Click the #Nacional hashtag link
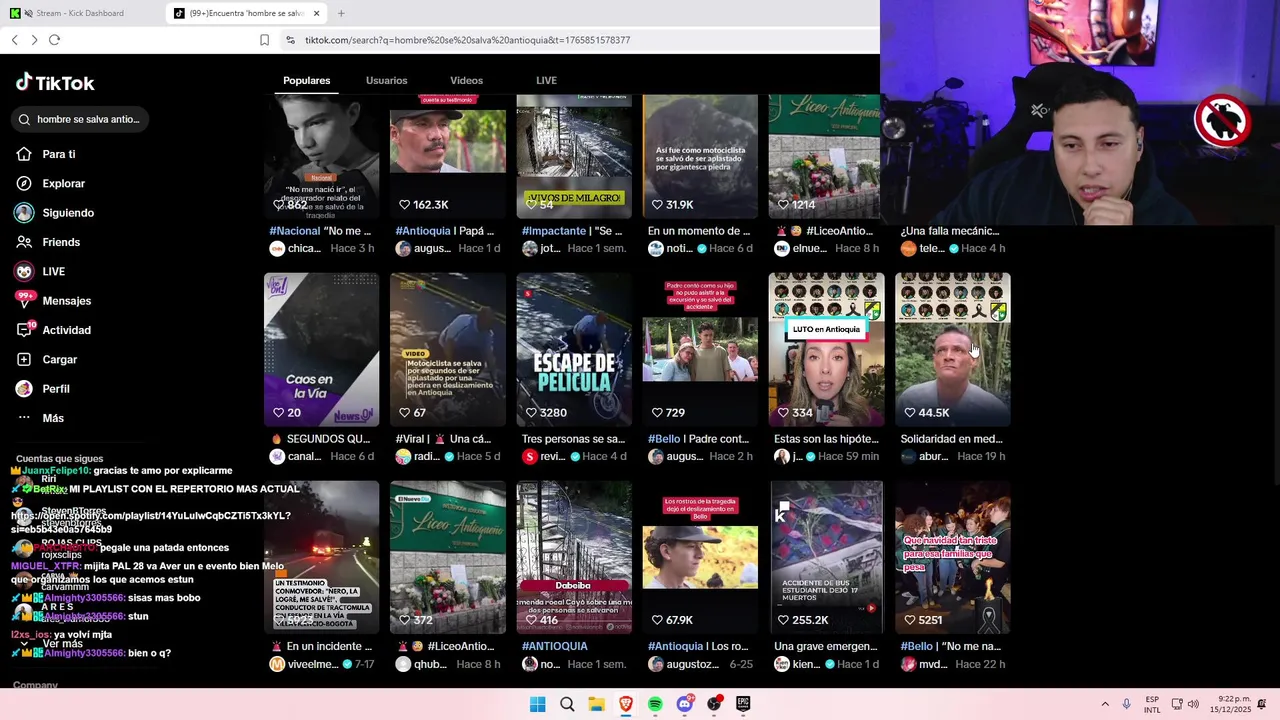 pyautogui.click(x=294, y=231)
